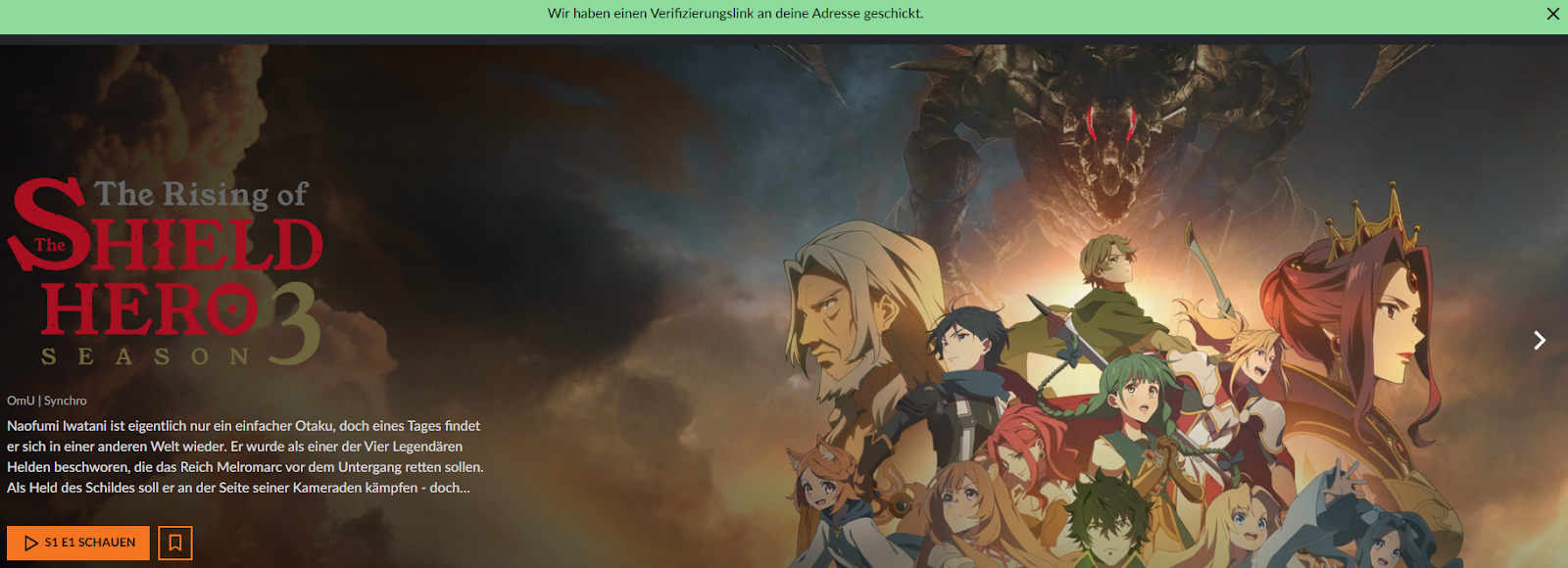Dismiss the verification link notification banner
This screenshot has width=1568, height=568.
(x=1552, y=14)
